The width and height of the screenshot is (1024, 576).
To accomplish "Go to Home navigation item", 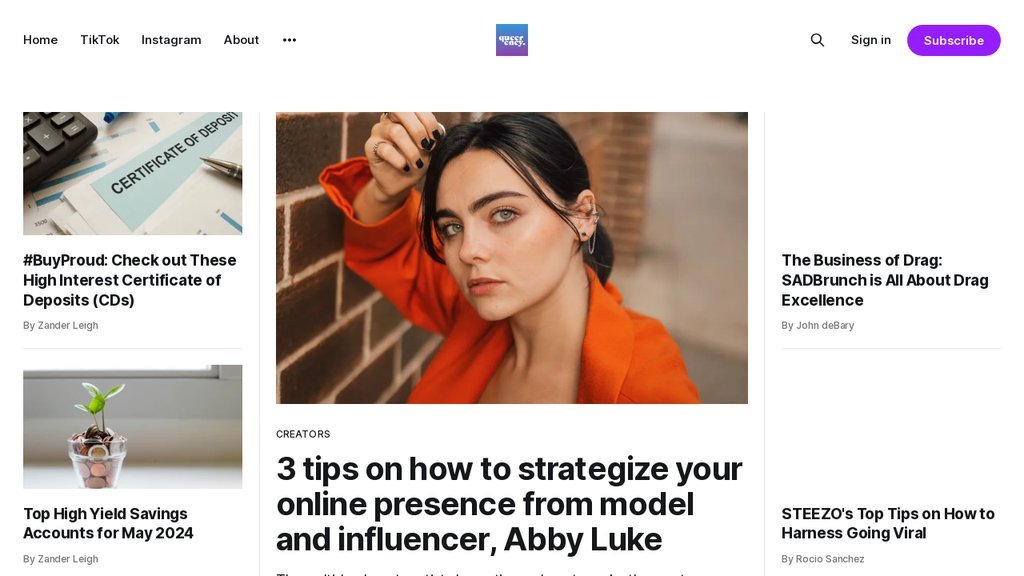I will 40,40.
